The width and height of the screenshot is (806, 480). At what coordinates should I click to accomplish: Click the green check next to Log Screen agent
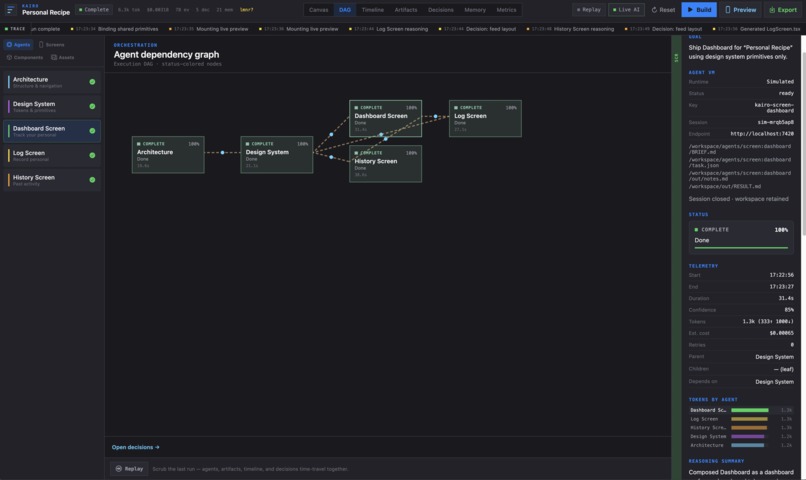coord(92,155)
